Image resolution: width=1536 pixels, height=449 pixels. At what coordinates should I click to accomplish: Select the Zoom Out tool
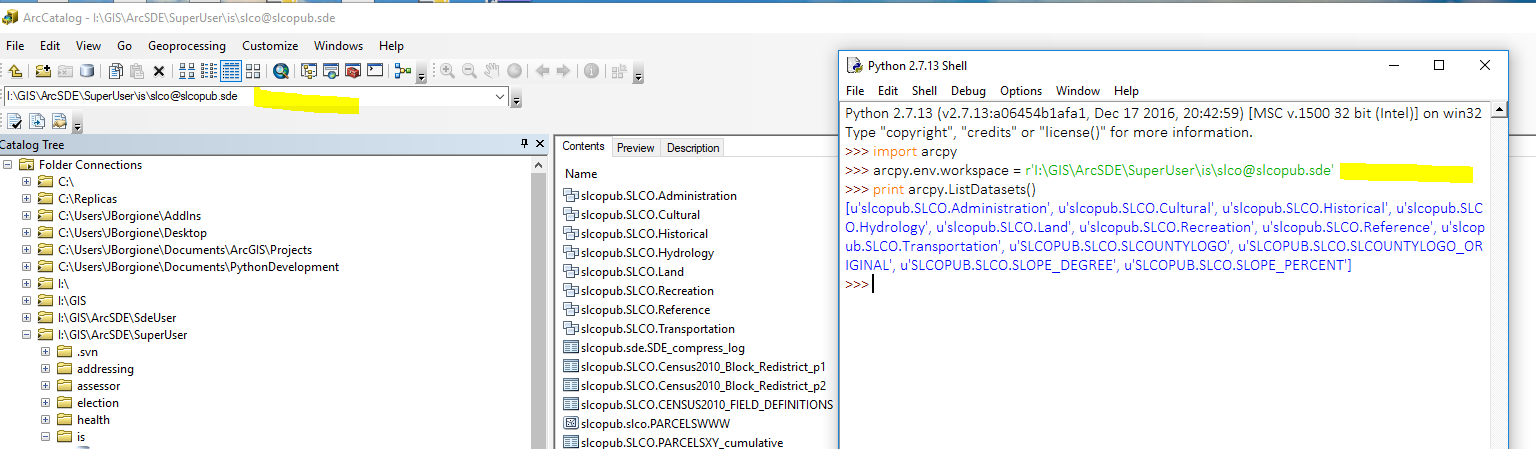(469, 71)
